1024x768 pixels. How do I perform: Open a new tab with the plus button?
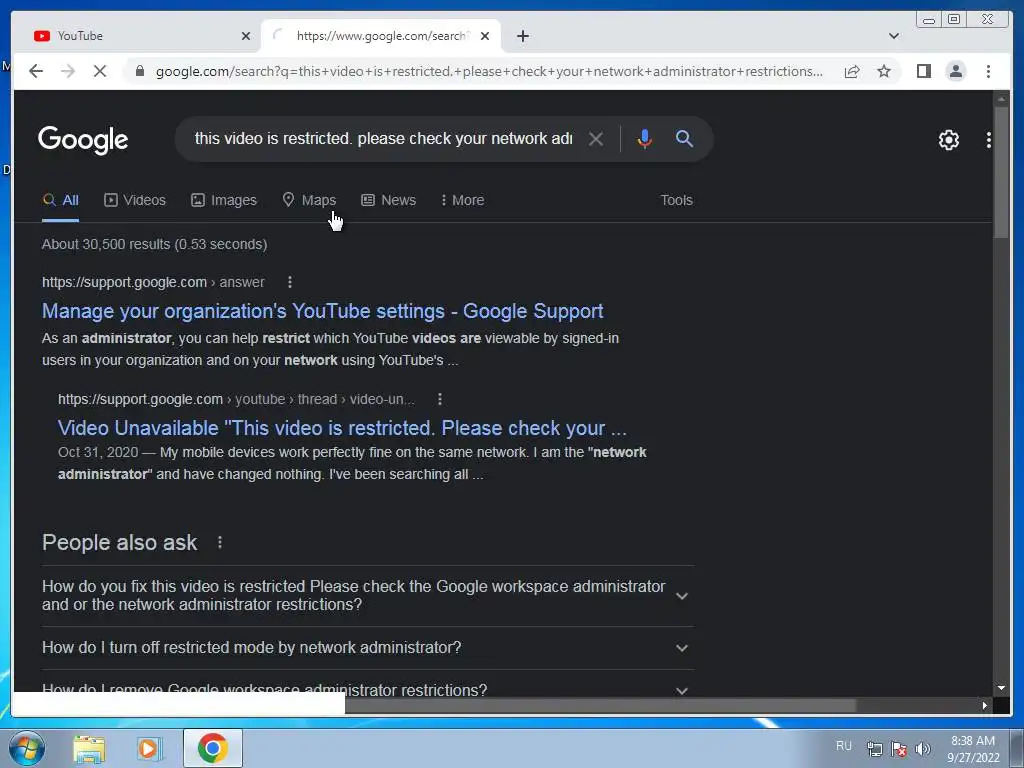pos(522,36)
